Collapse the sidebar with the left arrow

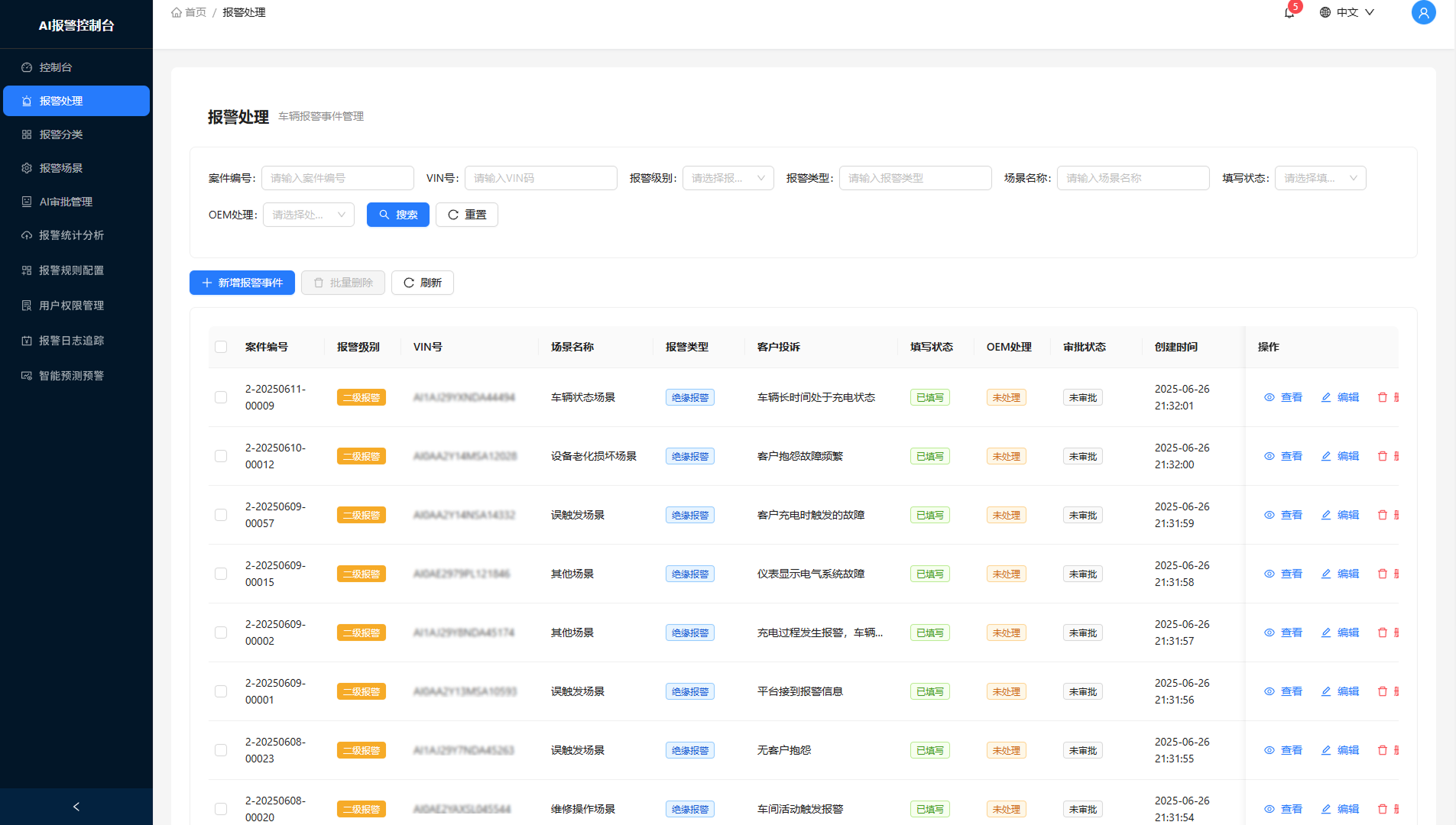point(76,807)
